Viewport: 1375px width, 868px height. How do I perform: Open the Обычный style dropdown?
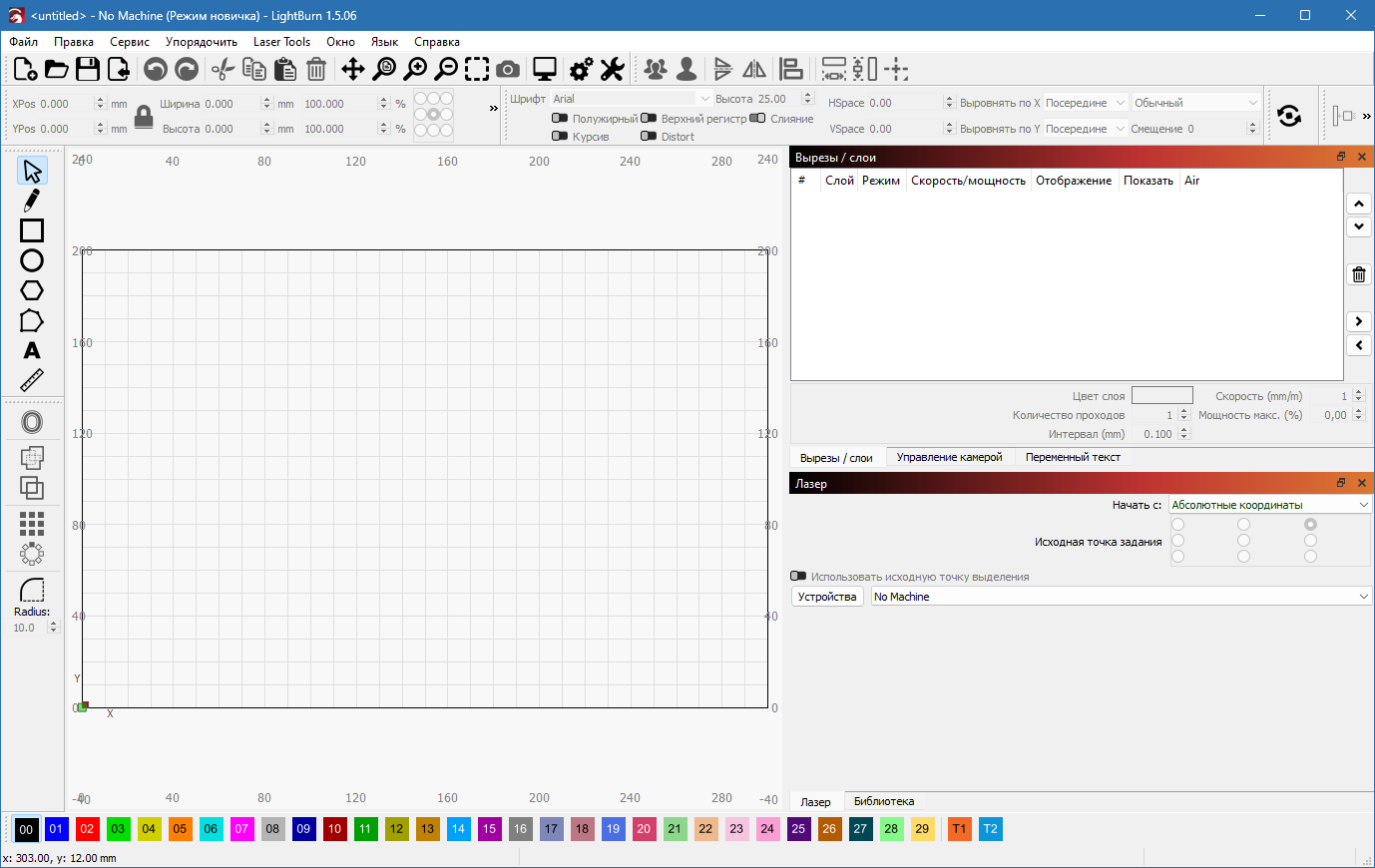[x=1196, y=103]
